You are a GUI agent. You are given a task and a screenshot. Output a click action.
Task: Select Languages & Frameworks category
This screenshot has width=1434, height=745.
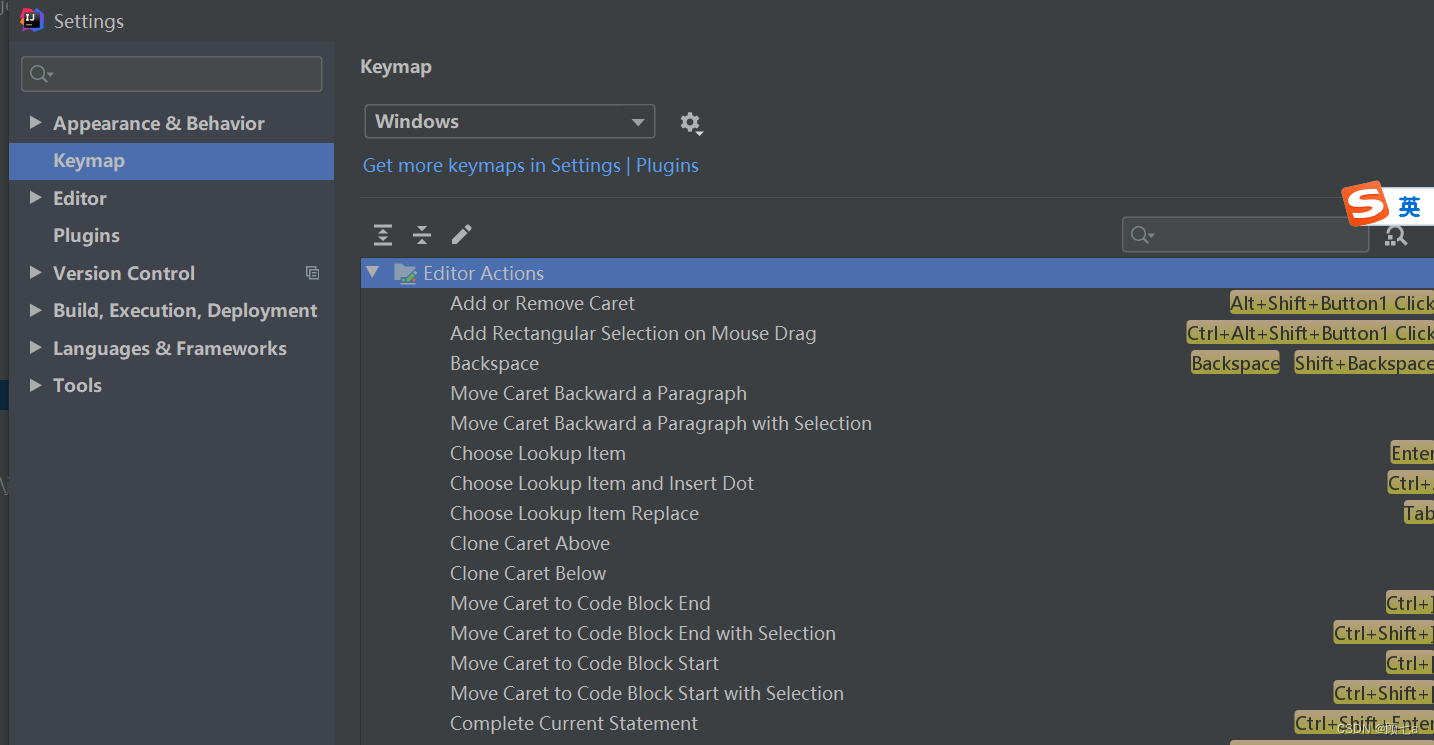(x=170, y=348)
